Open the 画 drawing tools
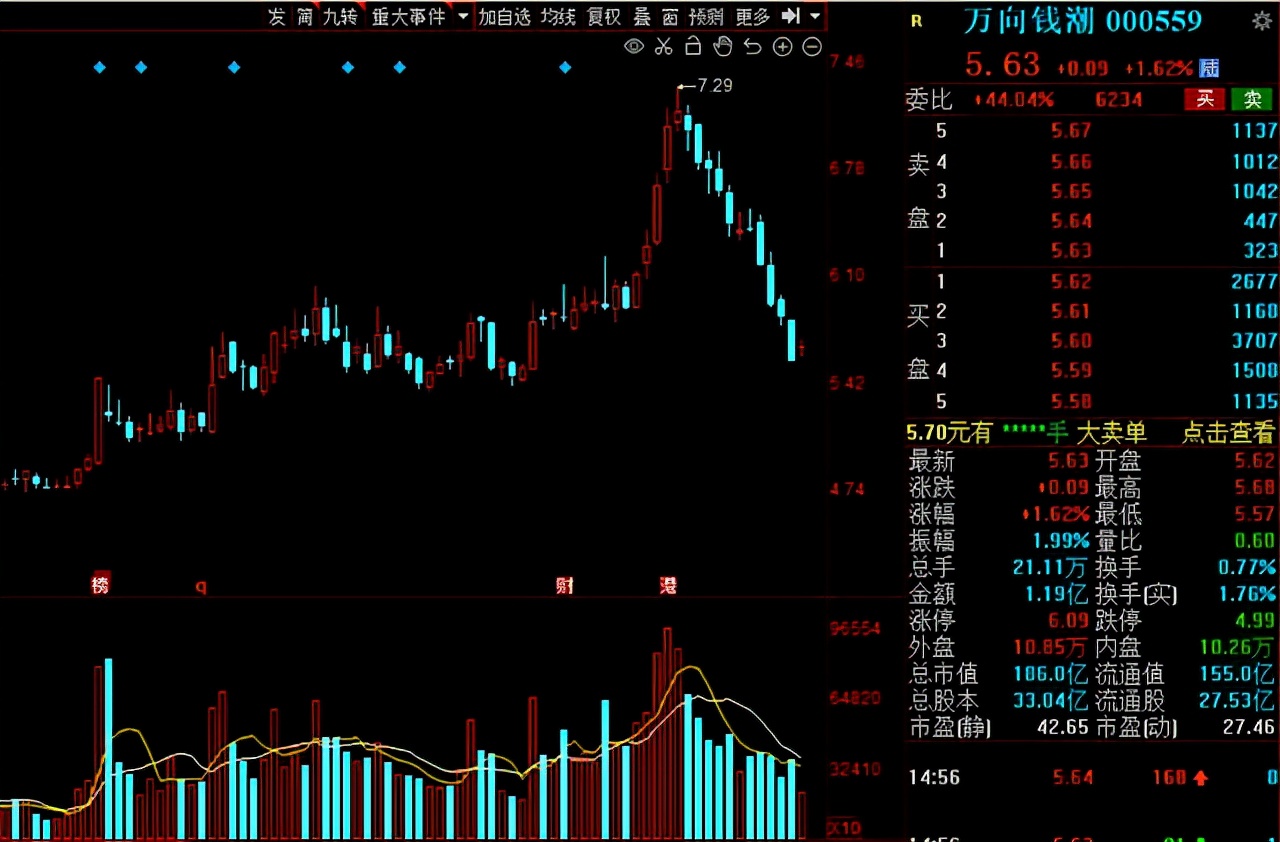Screen dimensions: 1280x842 670,16
